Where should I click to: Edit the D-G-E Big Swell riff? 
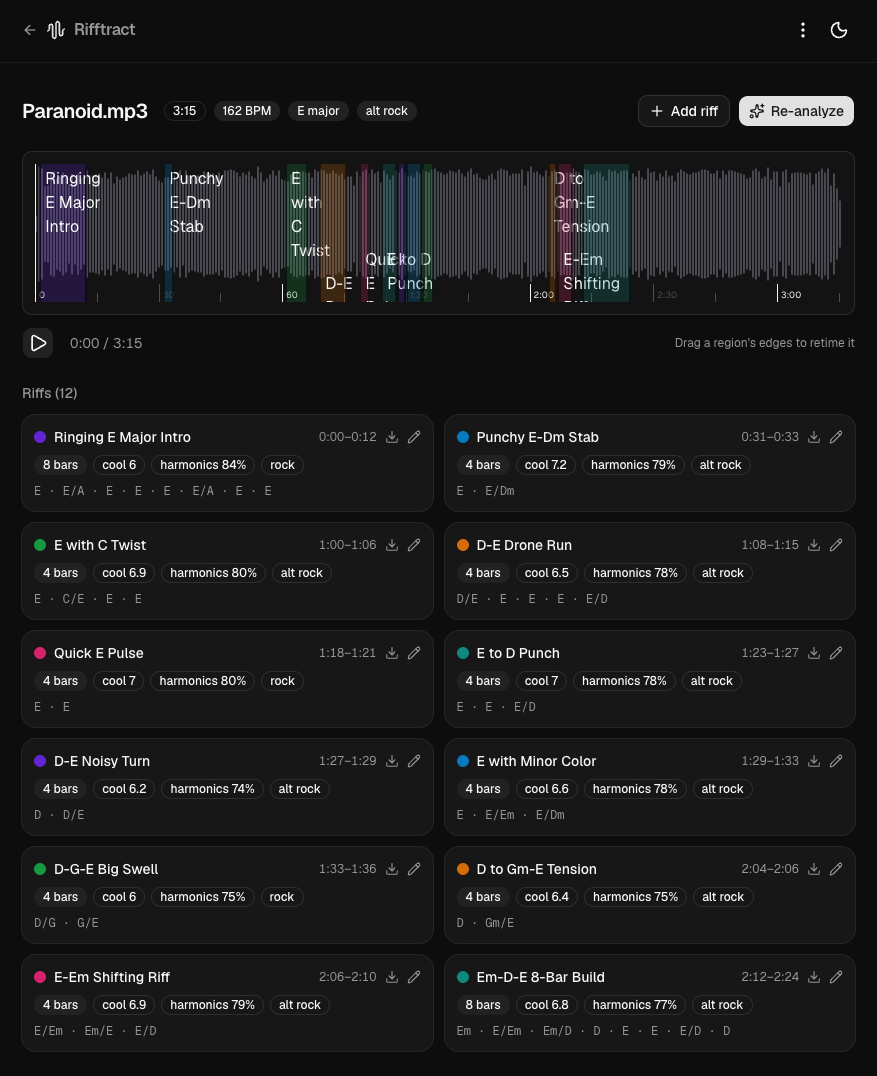click(414, 869)
